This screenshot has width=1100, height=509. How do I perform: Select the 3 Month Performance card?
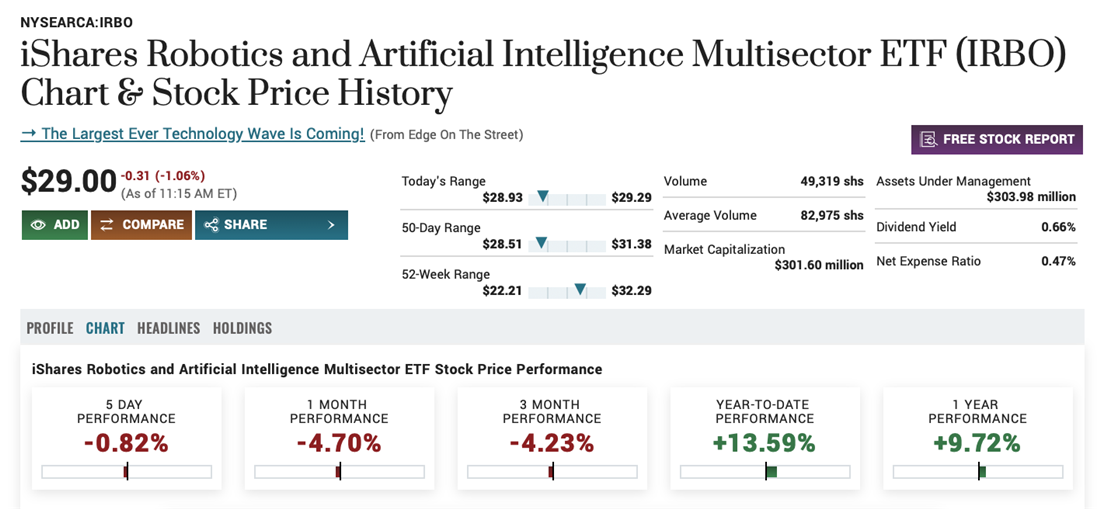[552, 438]
